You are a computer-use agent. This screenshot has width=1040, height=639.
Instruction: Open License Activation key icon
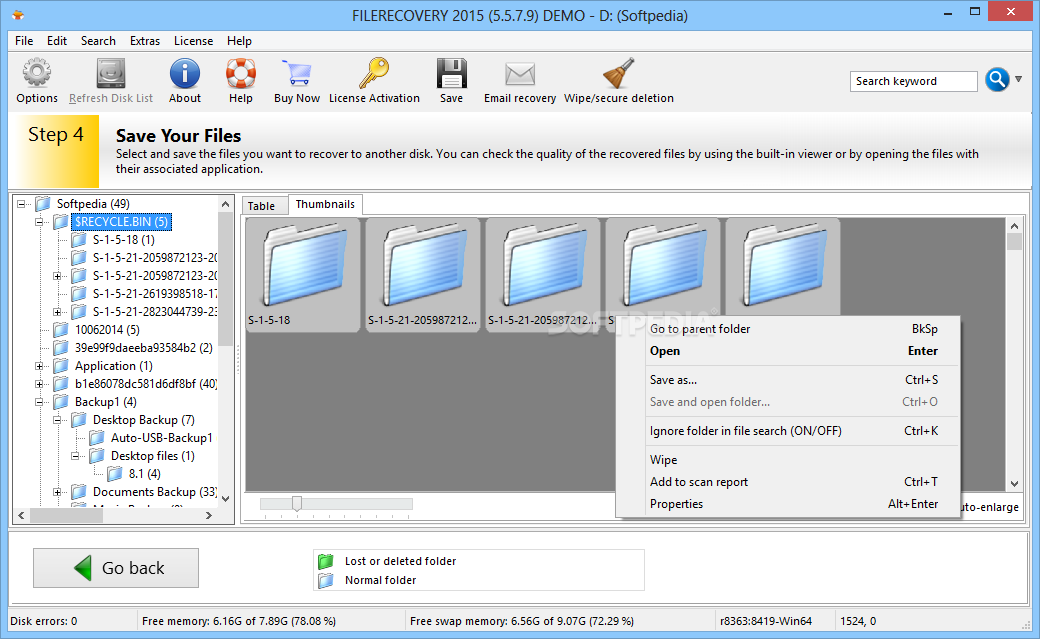[374, 73]
